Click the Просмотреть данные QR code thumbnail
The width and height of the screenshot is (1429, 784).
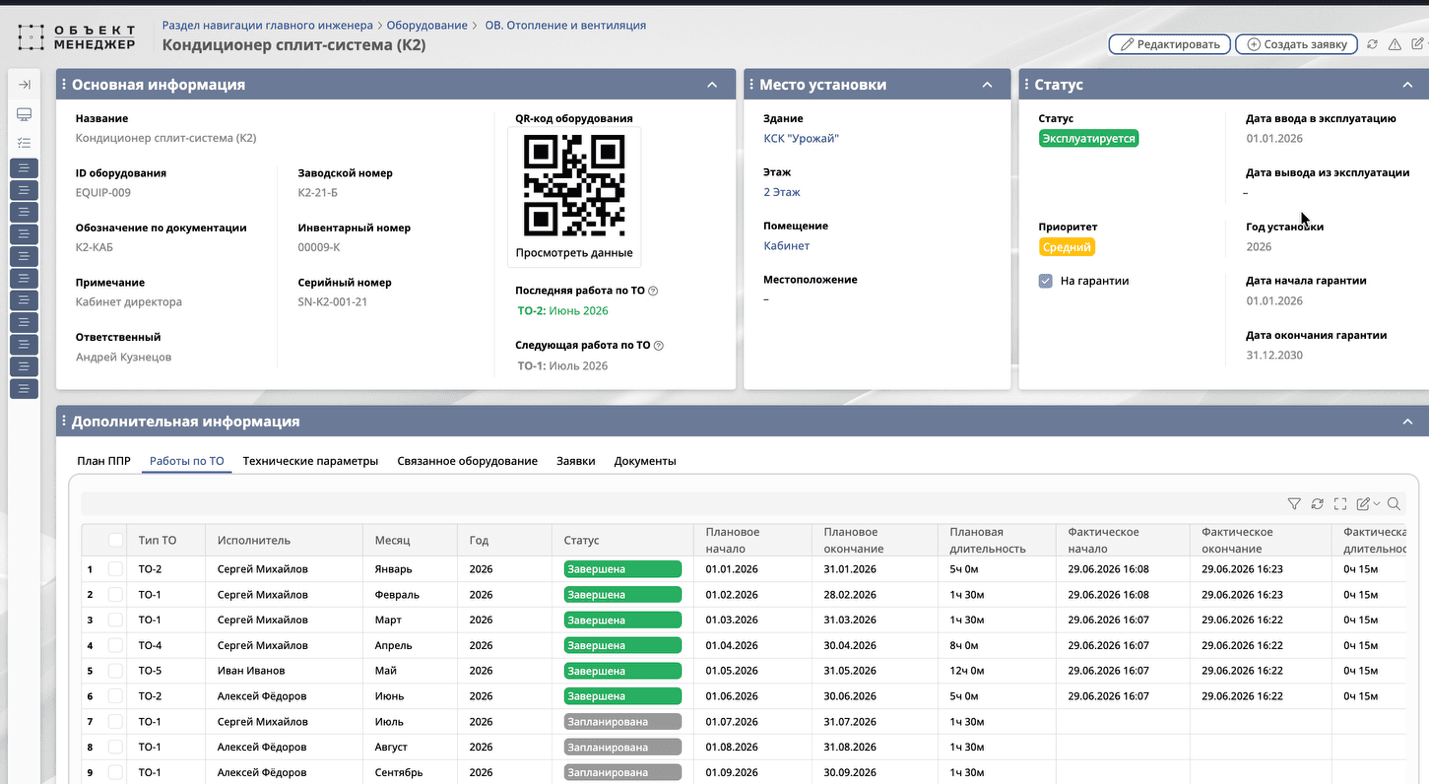point(574,197)
